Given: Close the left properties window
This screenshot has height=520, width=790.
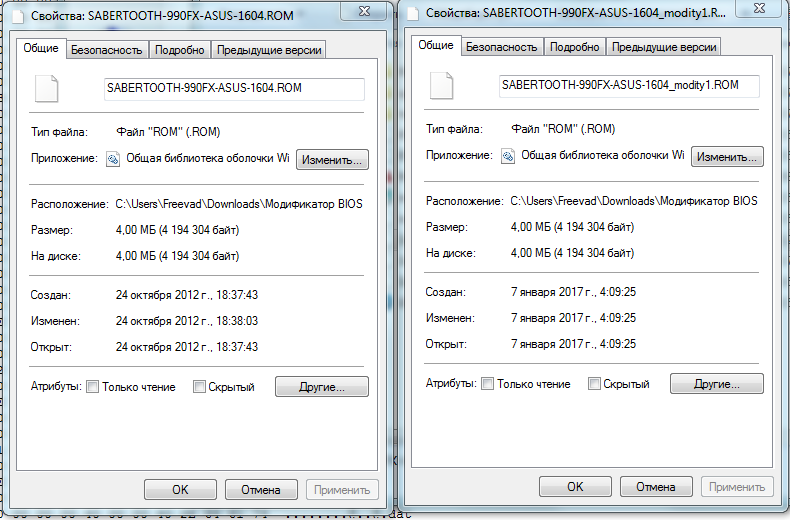Looking at the screenshot, I should [x=365, y=11].
